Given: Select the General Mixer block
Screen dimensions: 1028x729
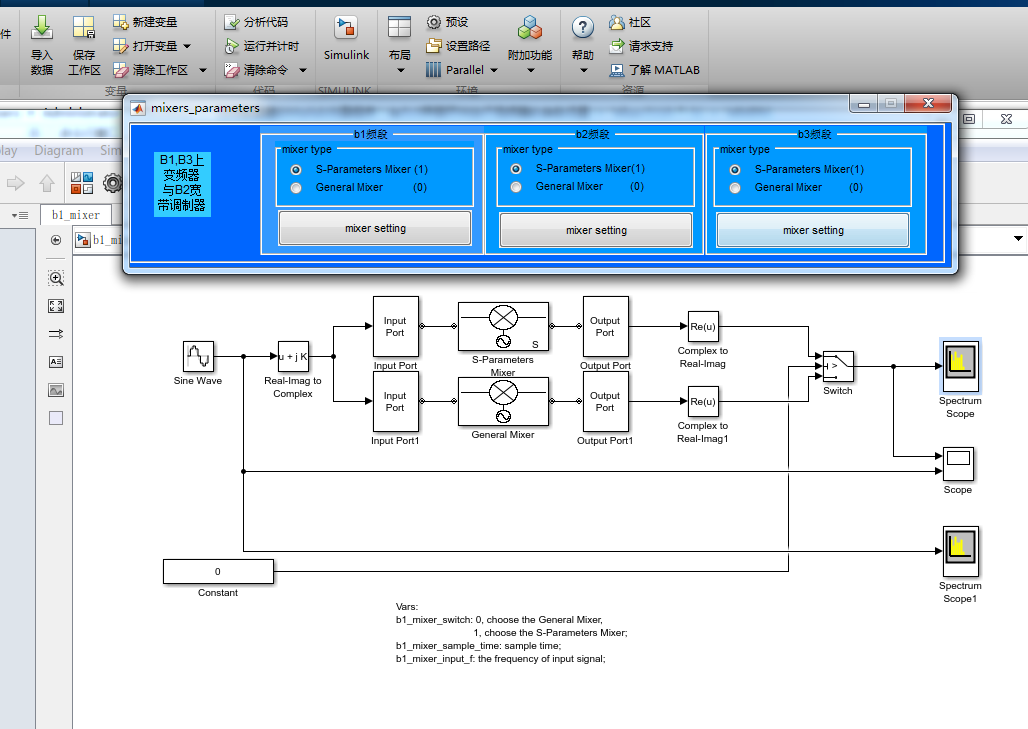Looking at the screenshot, I should click(x=503, y=401).
